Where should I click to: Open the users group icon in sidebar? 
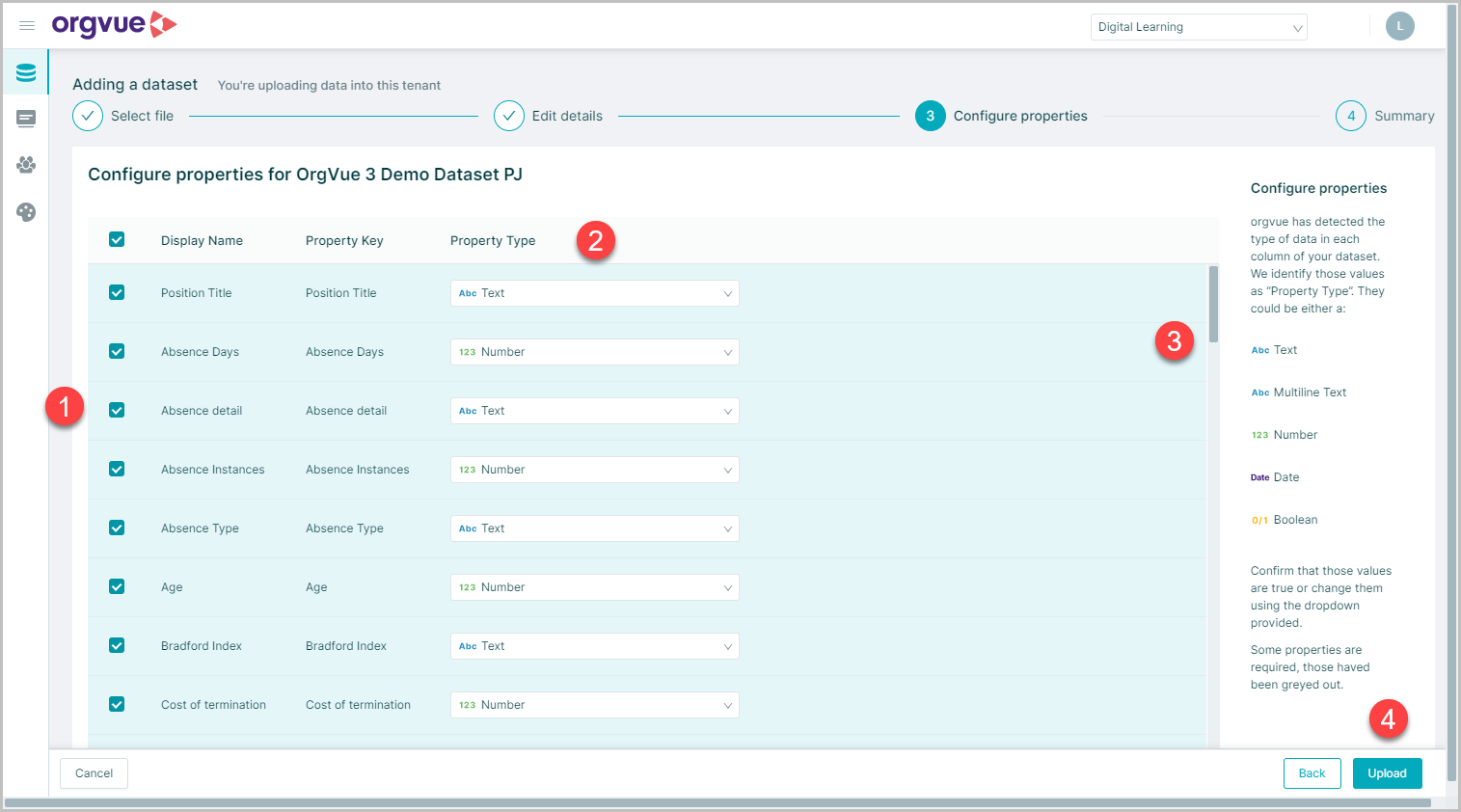click(x=26, y=165)
